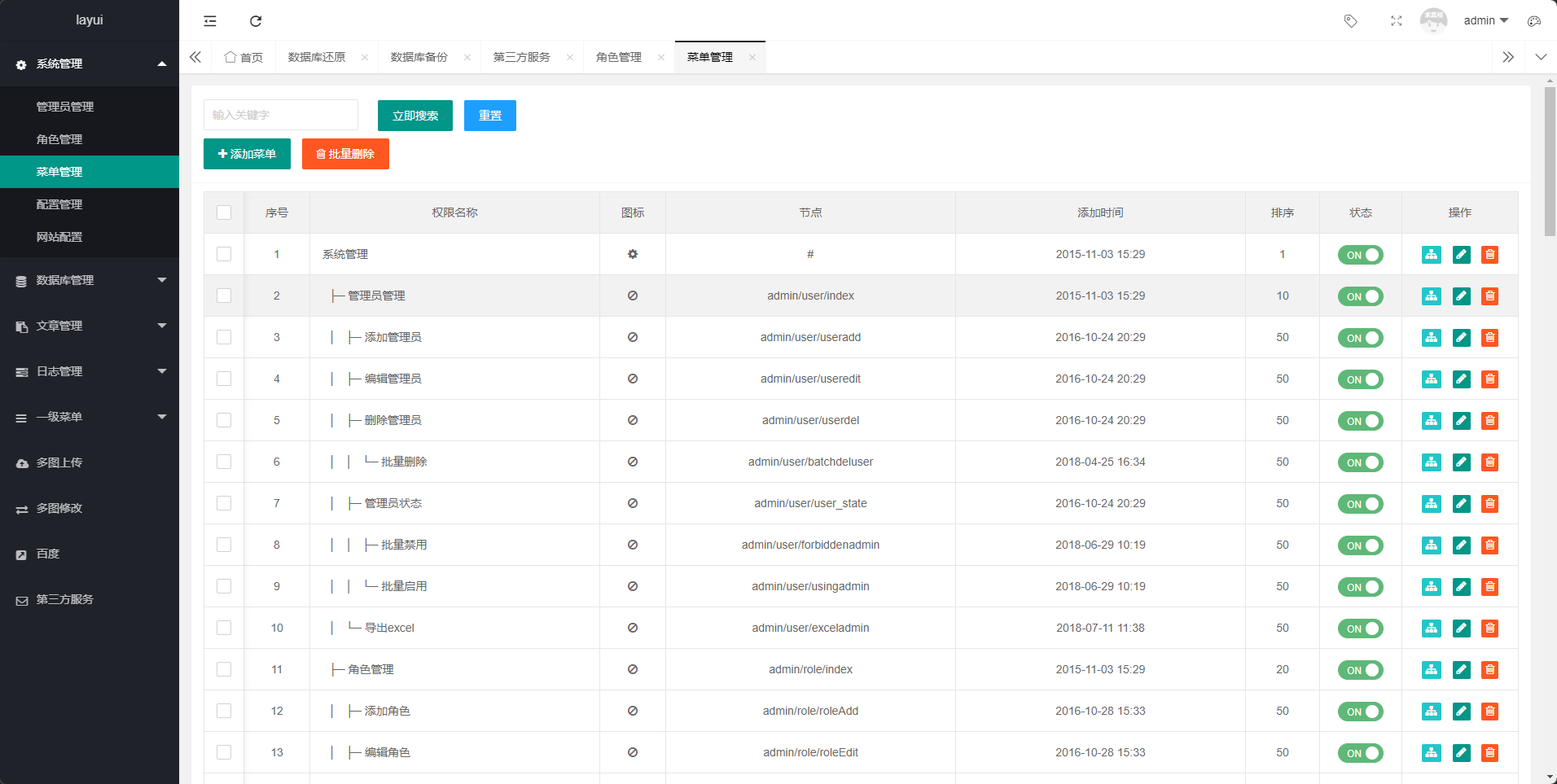
Task: Open the tag note icon in header
Action: [x=1351, y=21]
